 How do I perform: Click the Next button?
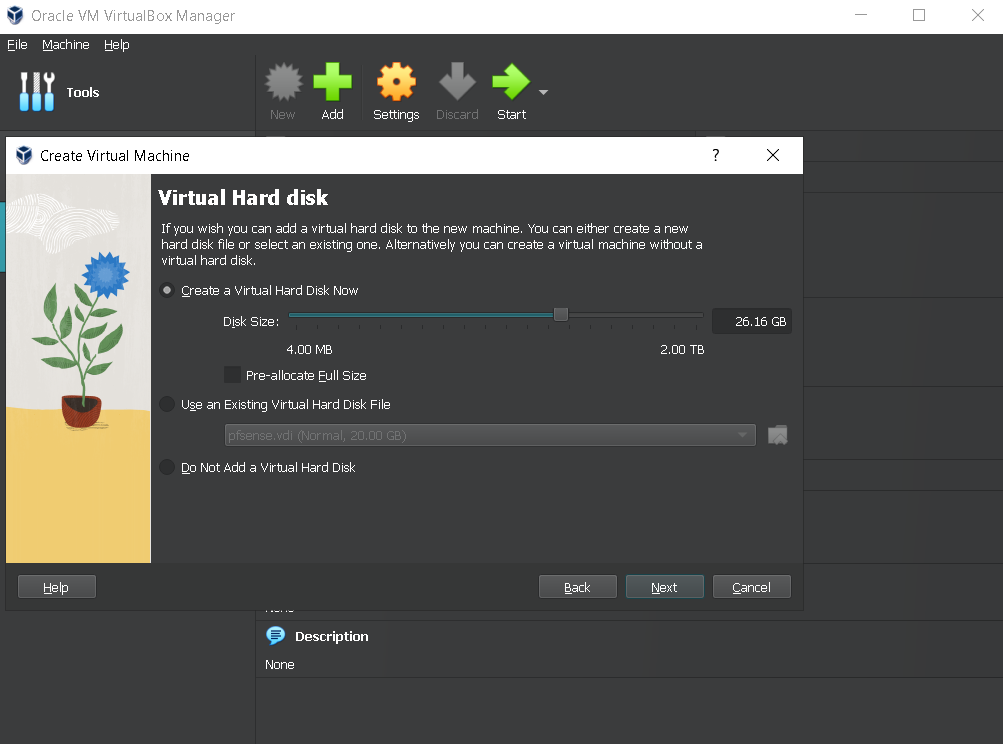tap(665, 587)
